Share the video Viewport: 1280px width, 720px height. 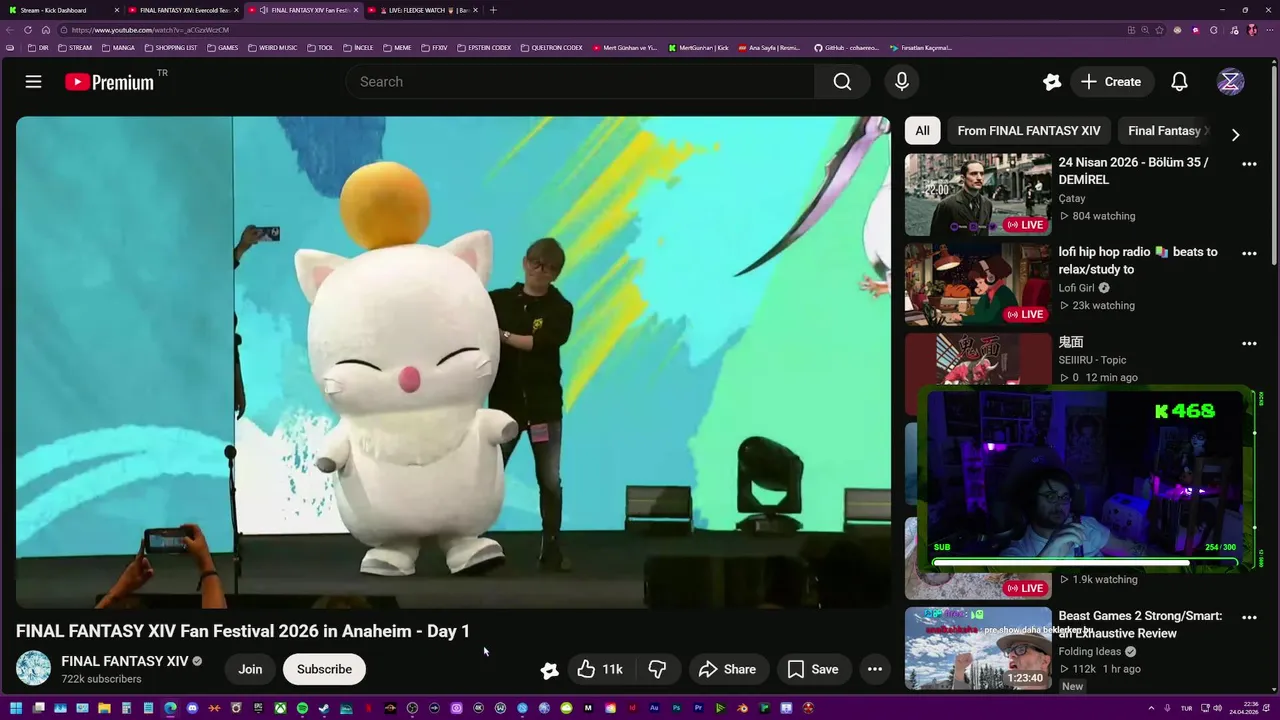tap(727, 669)
